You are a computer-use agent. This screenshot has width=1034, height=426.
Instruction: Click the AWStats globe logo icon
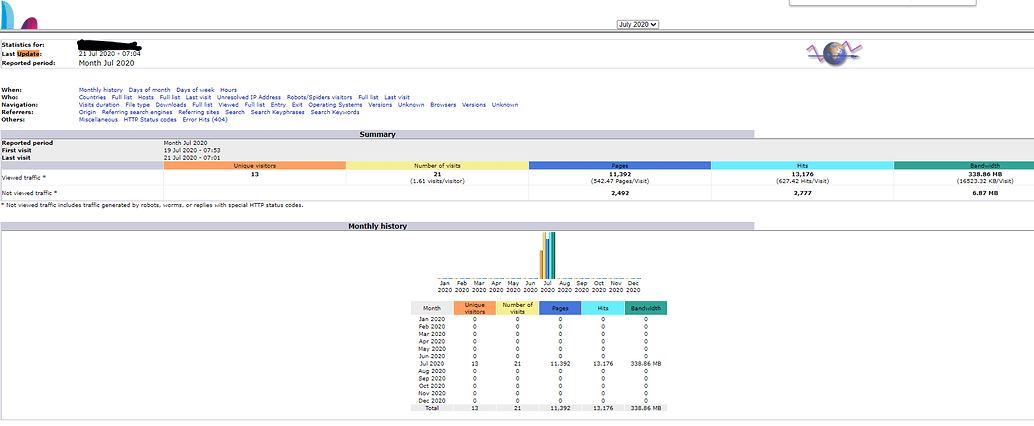[834, 53]
